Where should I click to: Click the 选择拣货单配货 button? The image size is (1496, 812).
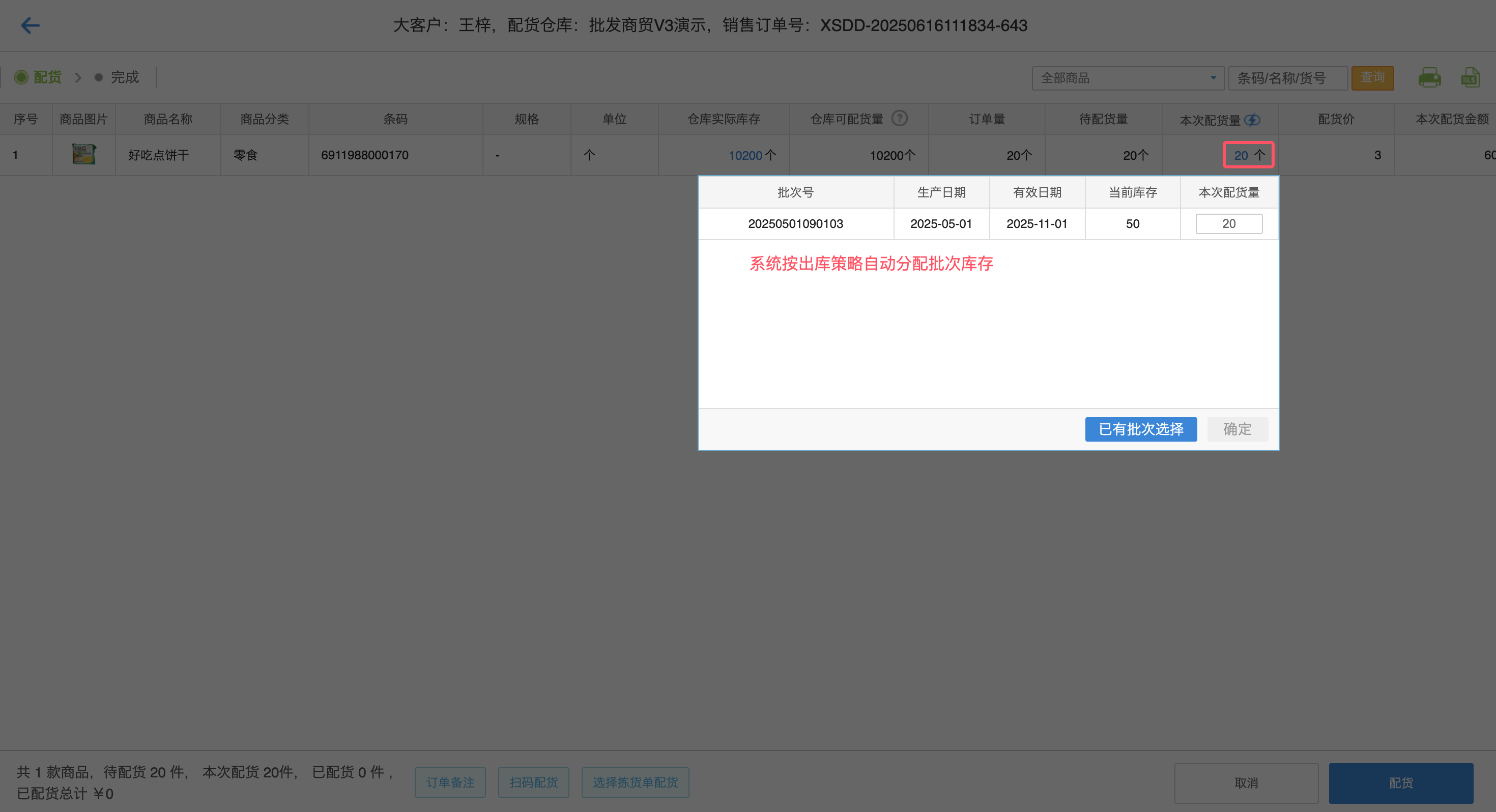click(636, 782)
